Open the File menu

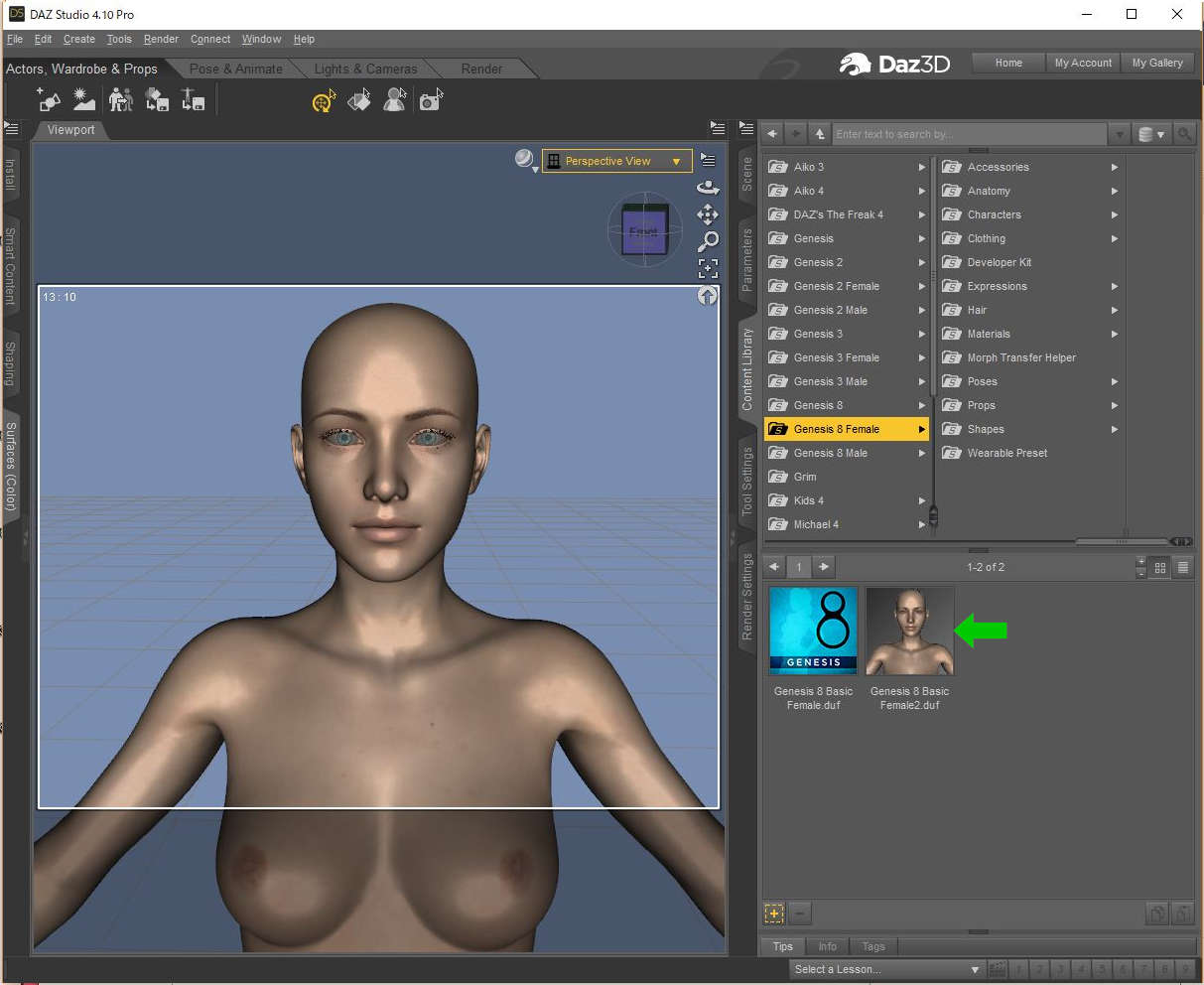click(x=15, y=40)
